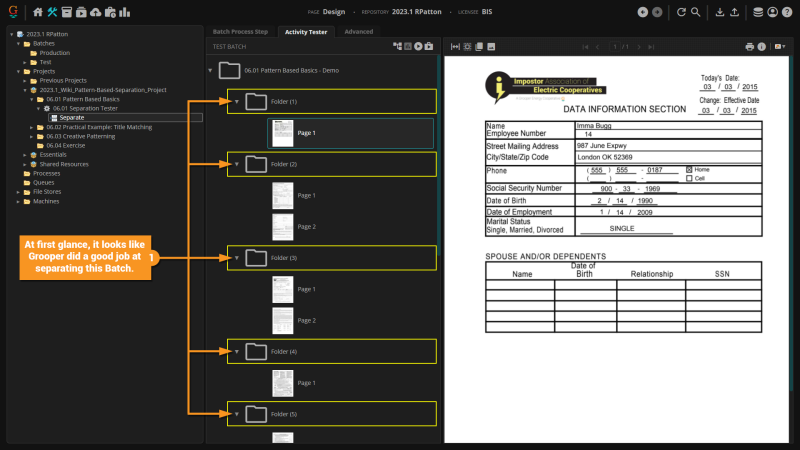Click the upload icon in the top bar

click(x=734, y=12)
